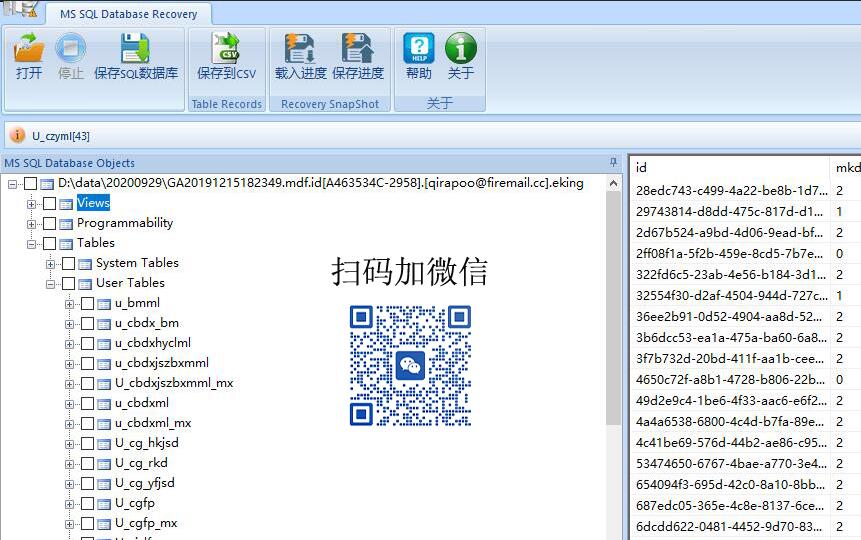Select the U_cg_rkd table item

tap(141, 463)
